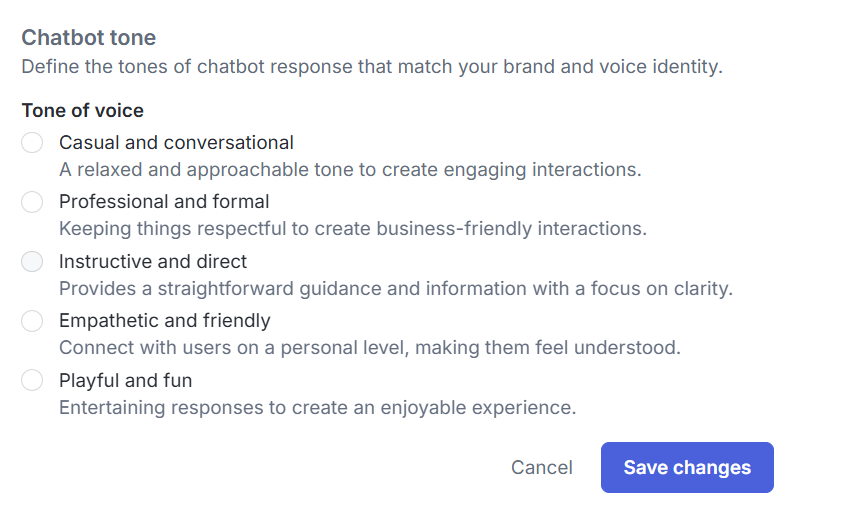This screenshot has height=519, width=843.
Task: Click the straightforward guidance description text
Action: click(396, 289)
